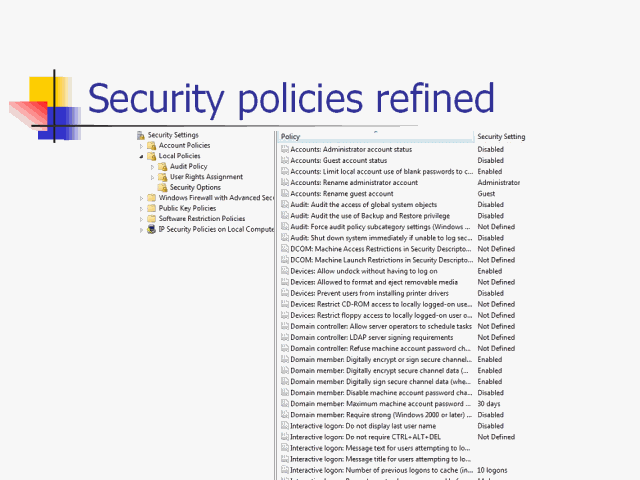640x480 pixels.
Task: Click the Public Key Policies folder icon
Action: (152, 208)
